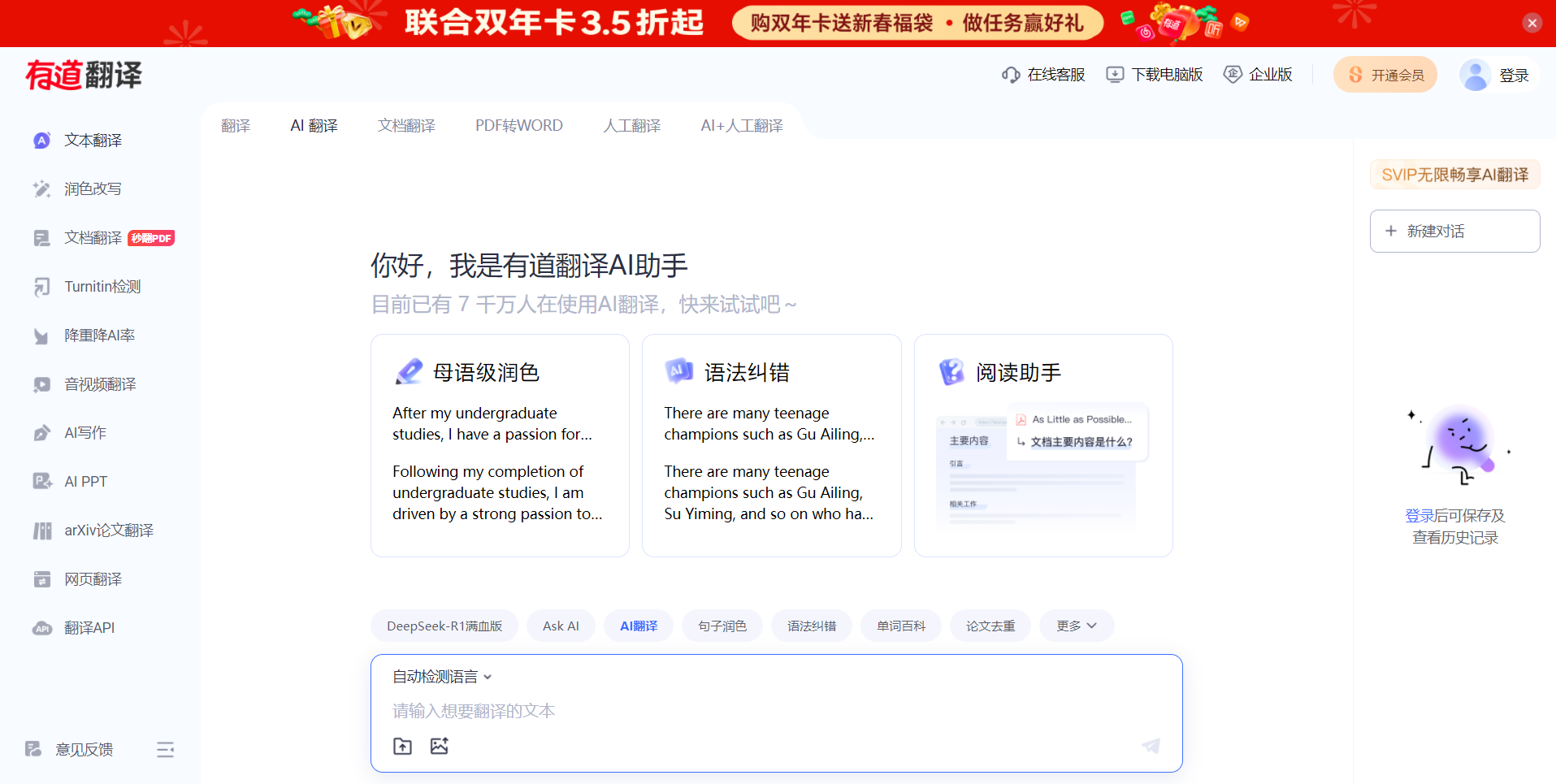1556x784 pixels.
Task: Click the 登录 link in history panel
Action: tap(1419, 516)
